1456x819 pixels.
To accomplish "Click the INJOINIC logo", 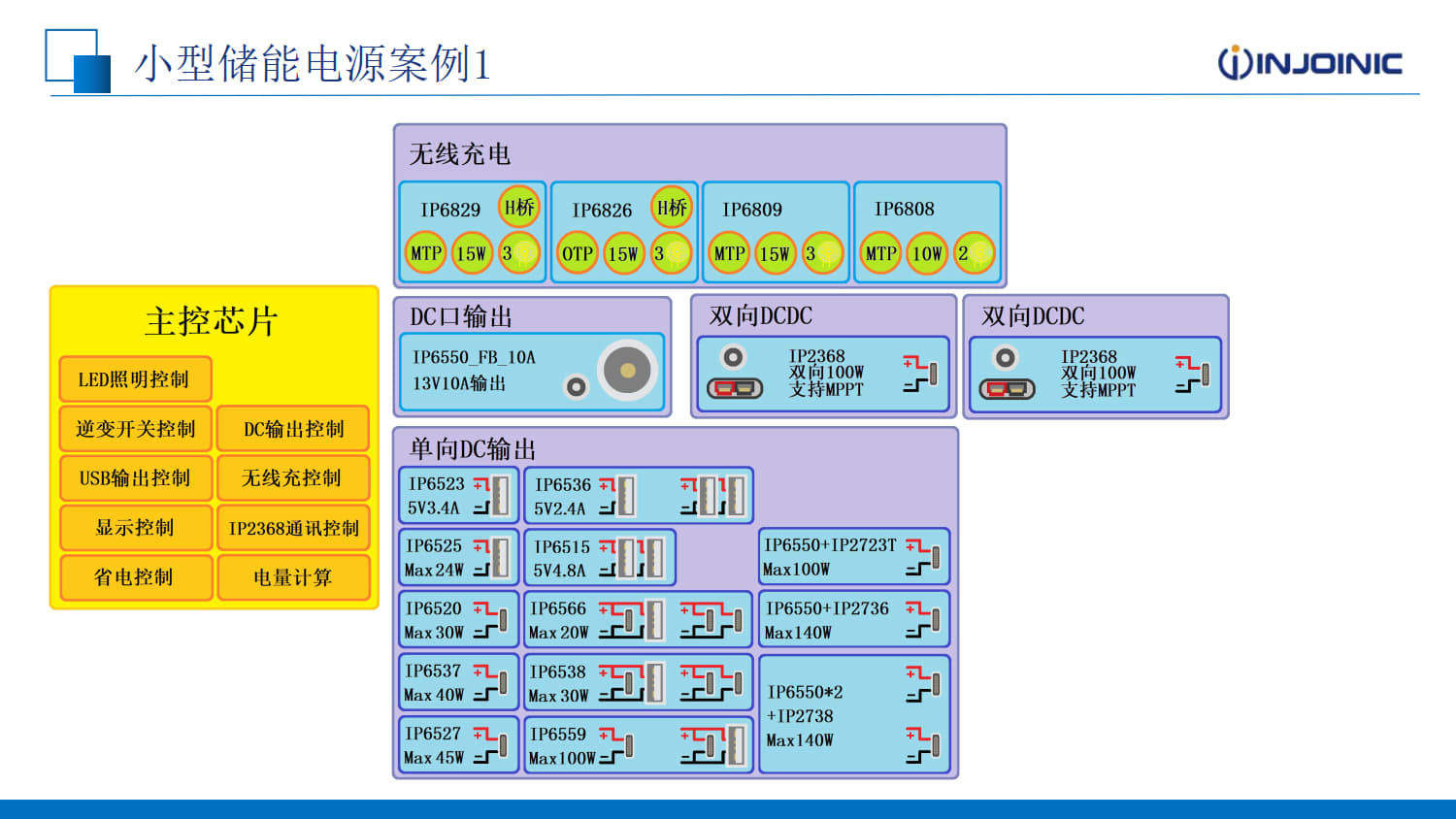I will coord(1310,63).
